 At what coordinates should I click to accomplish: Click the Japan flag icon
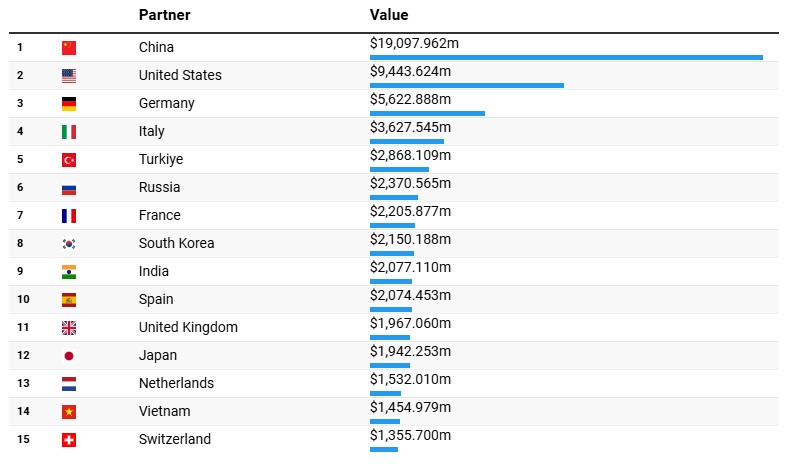click(68, 355)
